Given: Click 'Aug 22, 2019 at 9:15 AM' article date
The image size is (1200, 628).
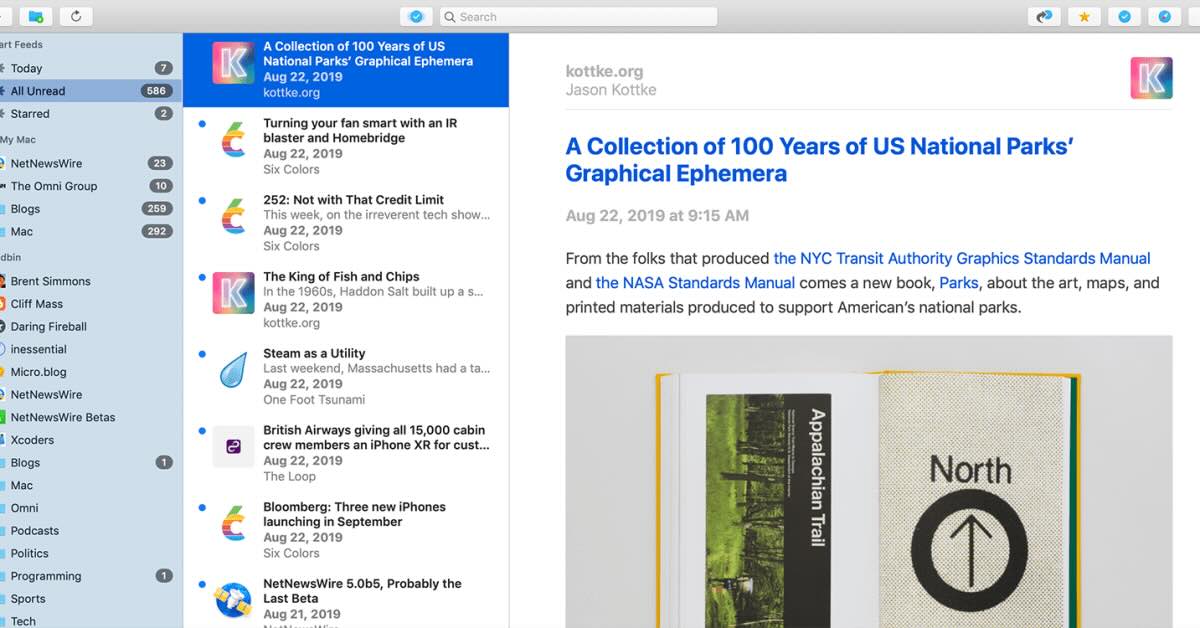Looking at the screenshot, I should [657, 216].
